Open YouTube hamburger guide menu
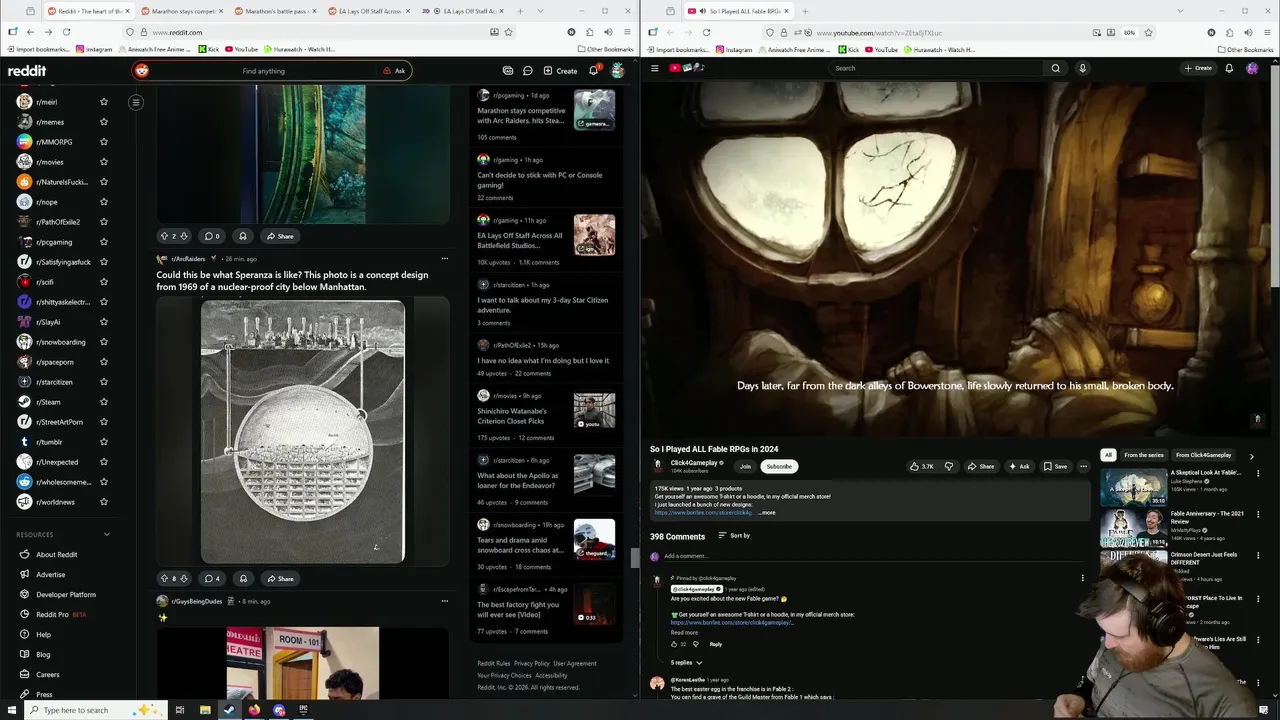The width and height of the screenshot is (1280, 720). point(655,68)
